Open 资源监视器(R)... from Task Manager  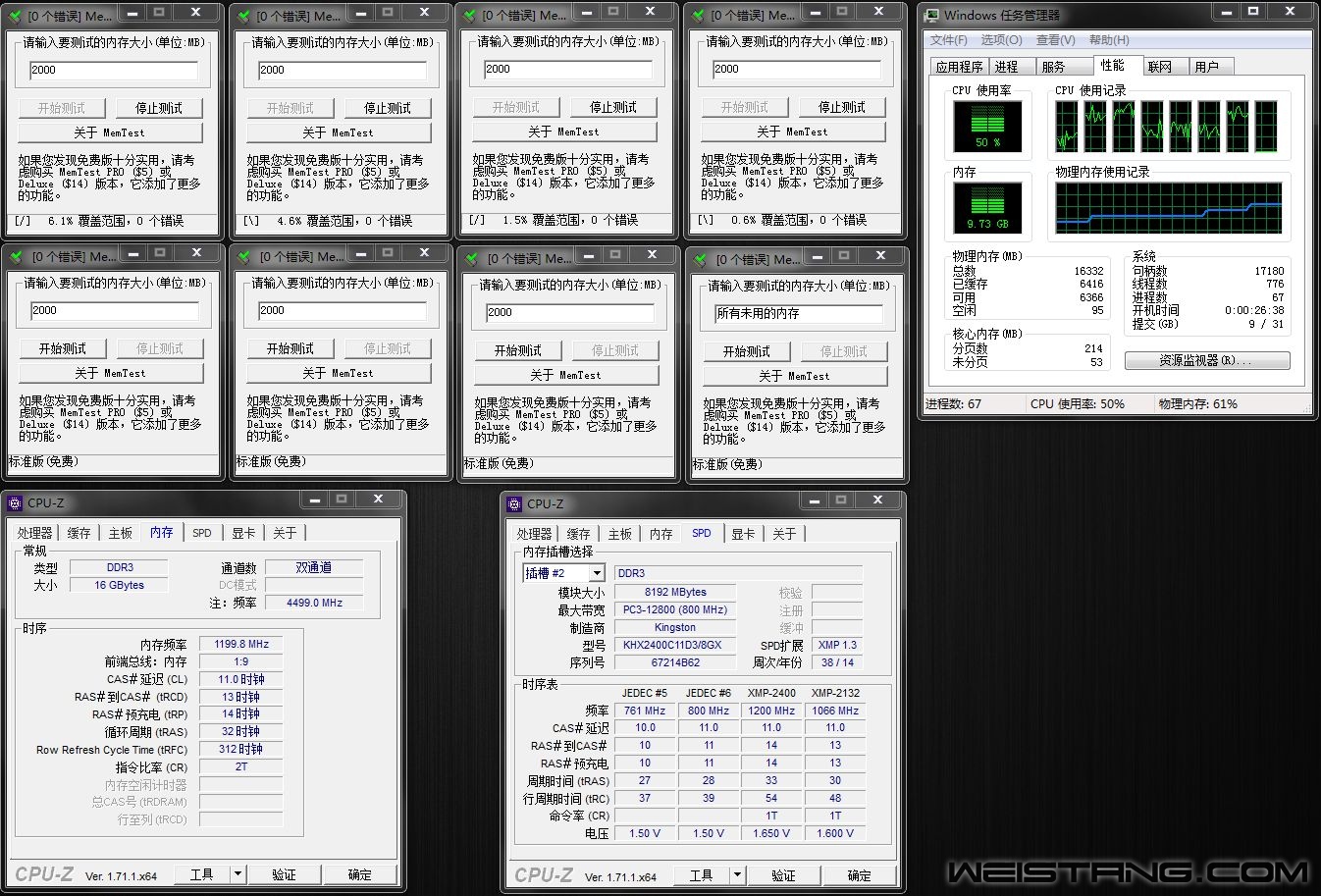pyautogui.click(x=1206, y=360)
